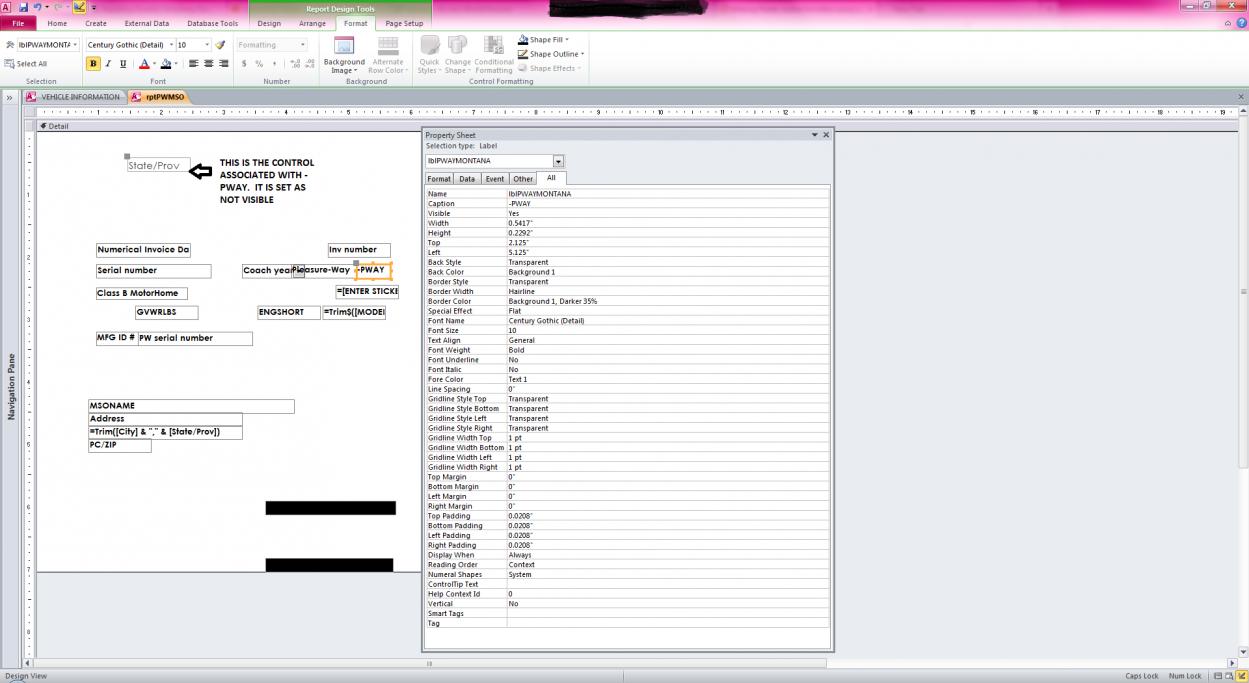This screenshot has width=1249, height=683.
Task: Switch to the Home ribbon tab
Action: pyautogui.click(x=57, y=23)
